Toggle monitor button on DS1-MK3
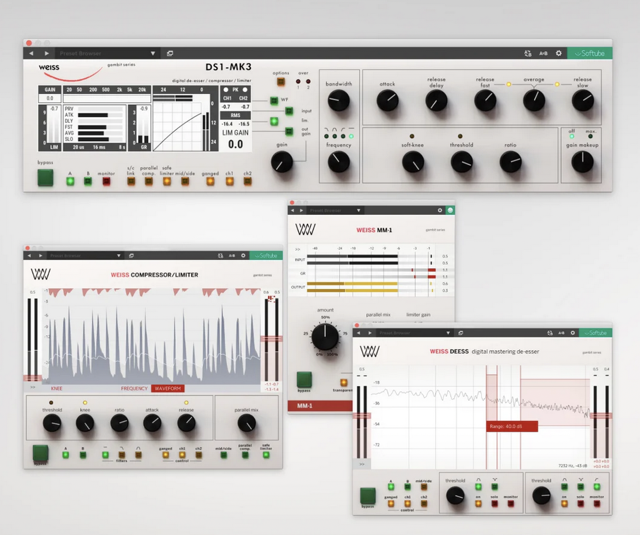The width and height of the screenshot is (640, 535). point(106,181)
